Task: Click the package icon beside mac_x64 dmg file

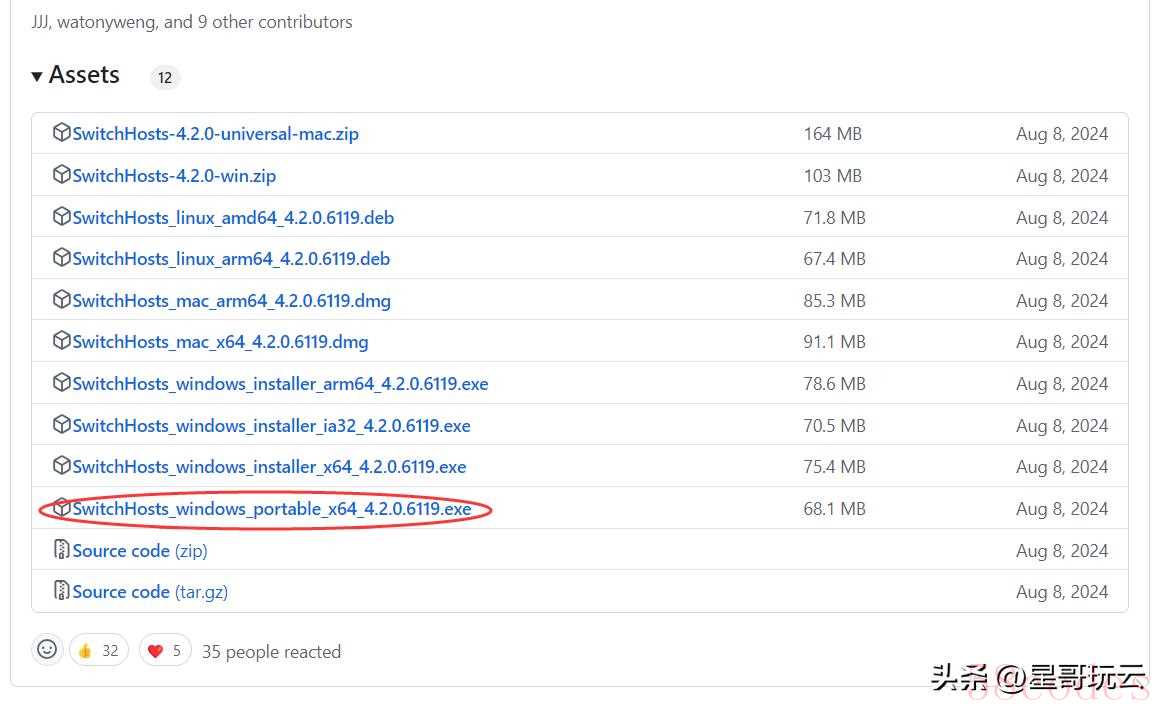Action: pos(62,341)
